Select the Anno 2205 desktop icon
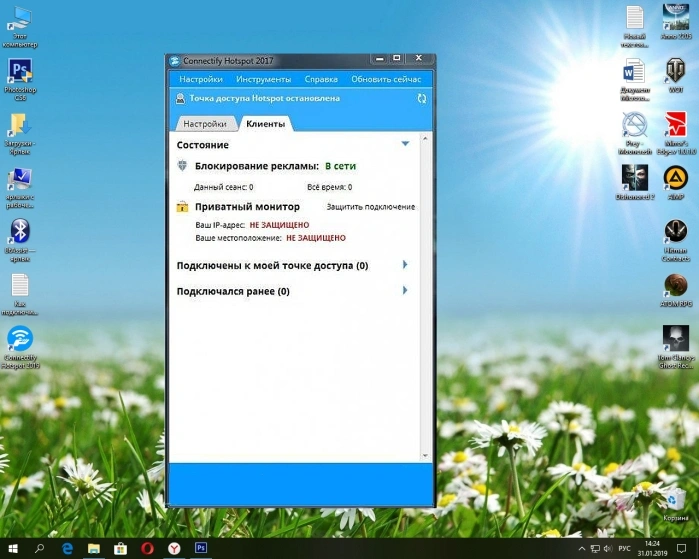The height and width of the screenshot is (559, 699). point(676,21)
